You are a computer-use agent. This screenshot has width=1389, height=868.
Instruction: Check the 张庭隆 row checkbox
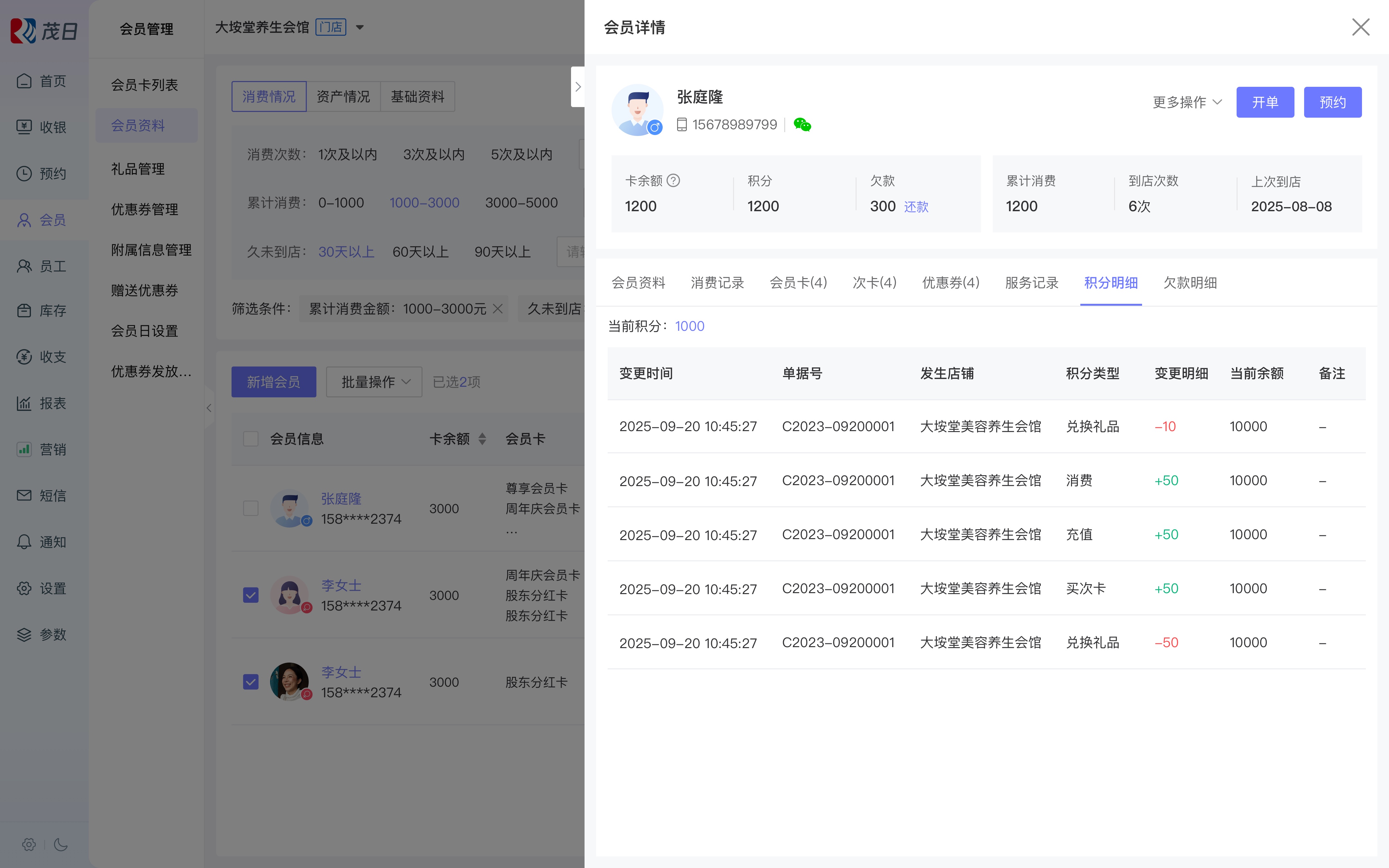pos(251,508)
